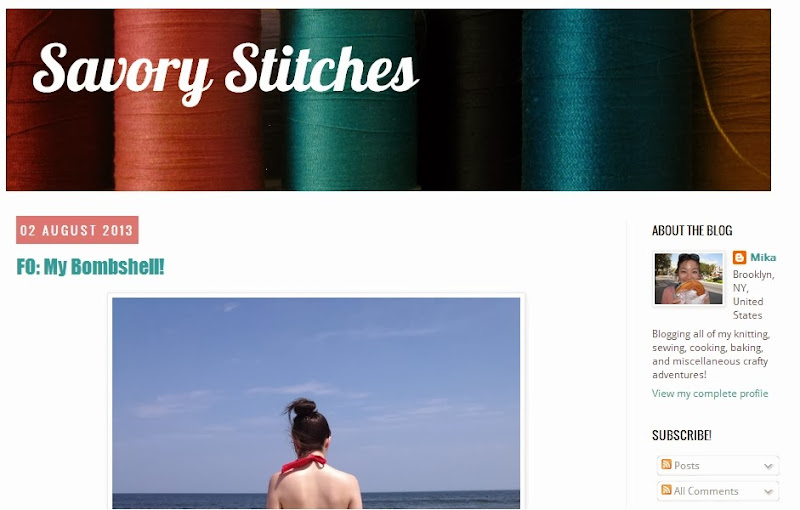Click the 02 August 2013 date badge
800x510 pixels.
[x=77, y=230]
